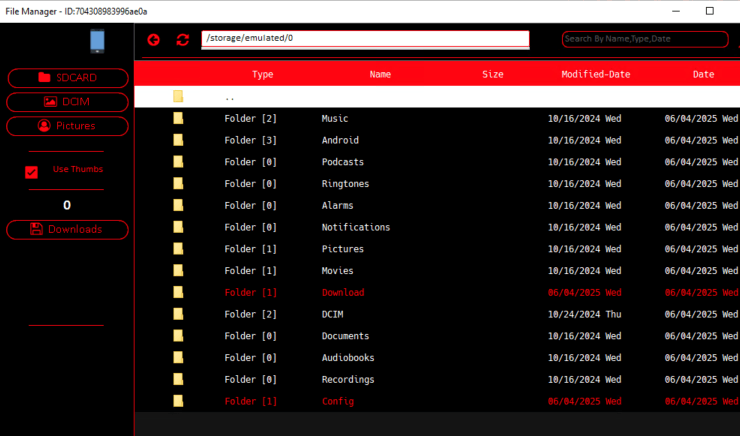Select the Audiobooks folder name

coord(348,358)
